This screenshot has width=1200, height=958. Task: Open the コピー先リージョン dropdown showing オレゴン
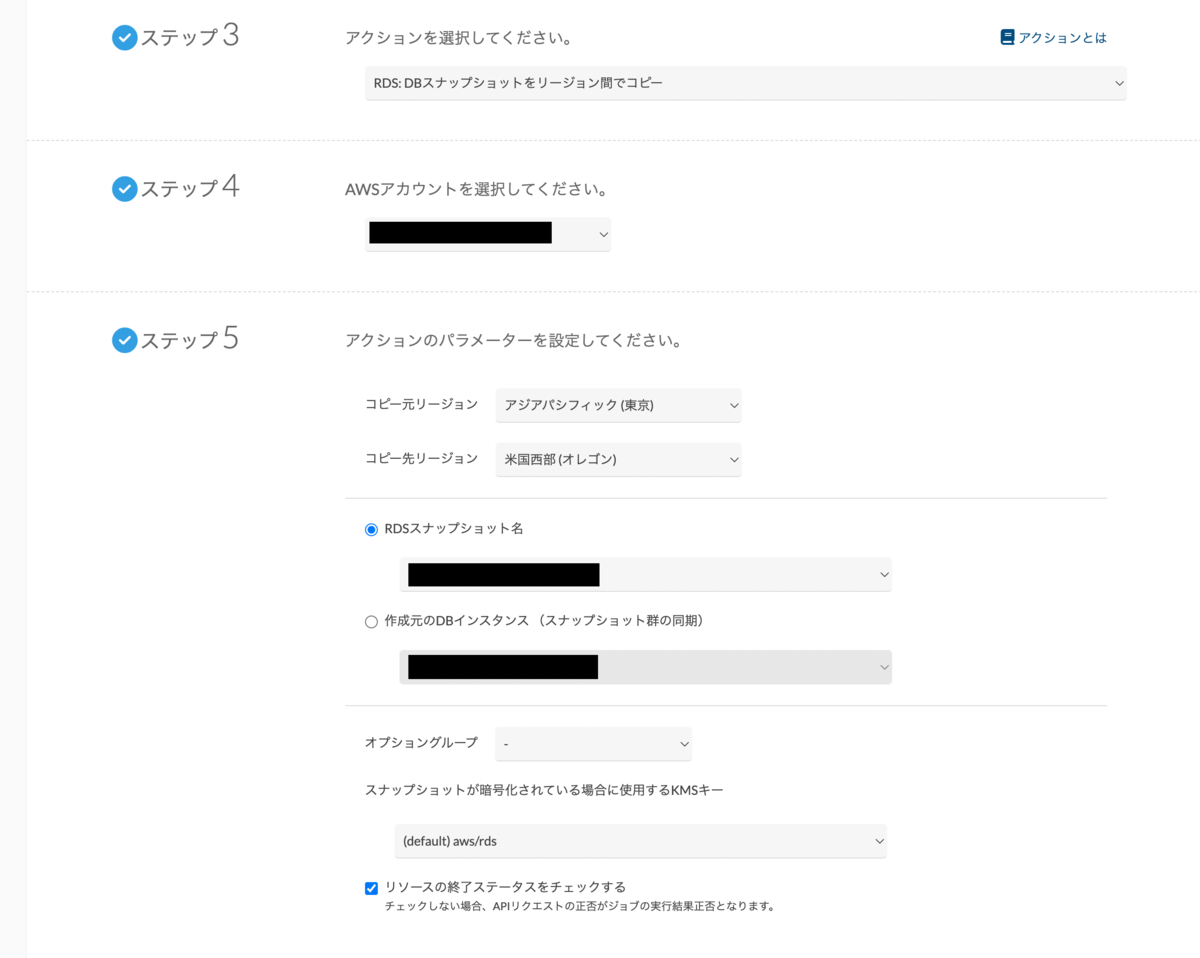(618, 459)
